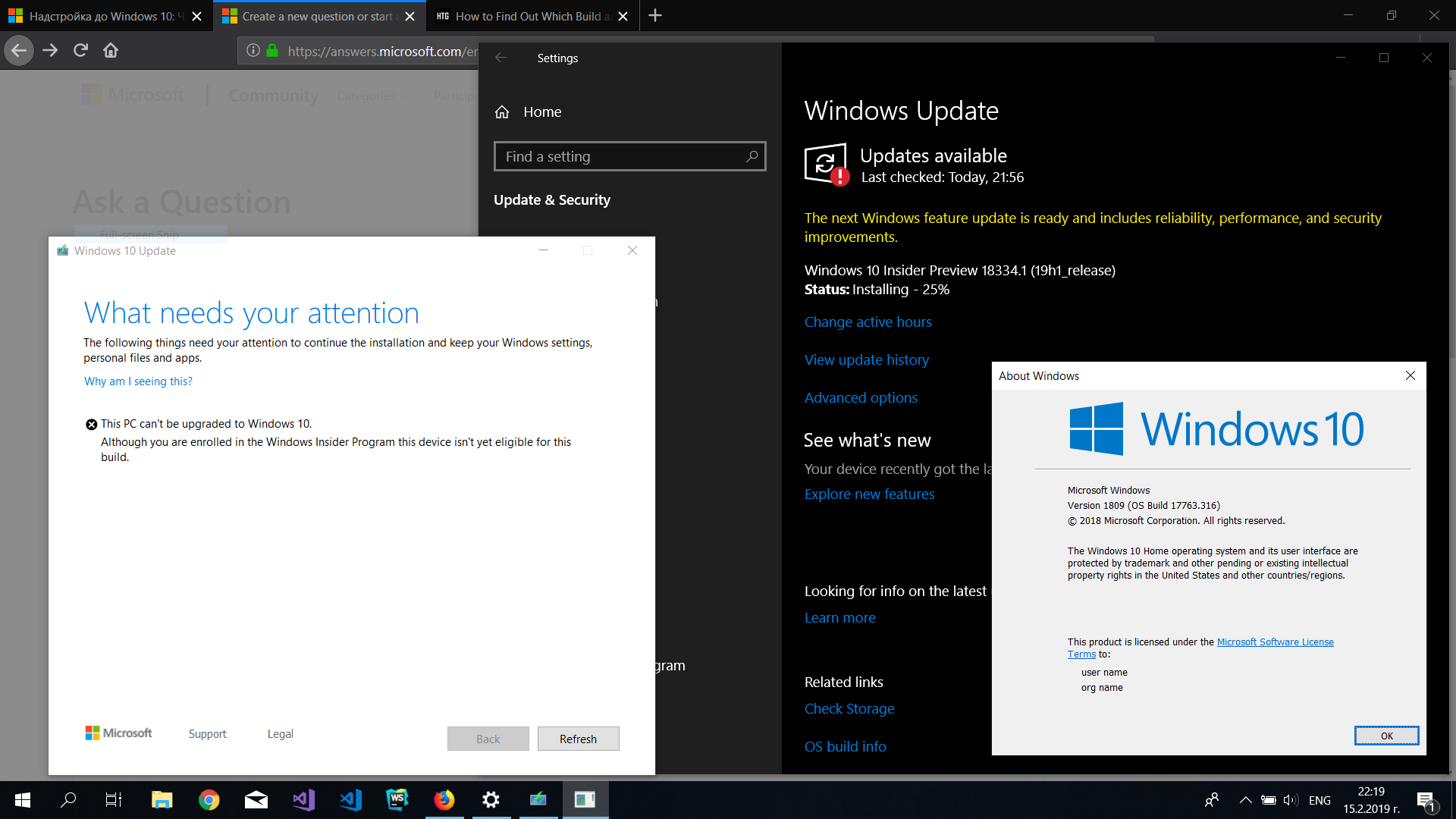
Task: Switch to 'Create a new question' tab
Action: point(319,16)
